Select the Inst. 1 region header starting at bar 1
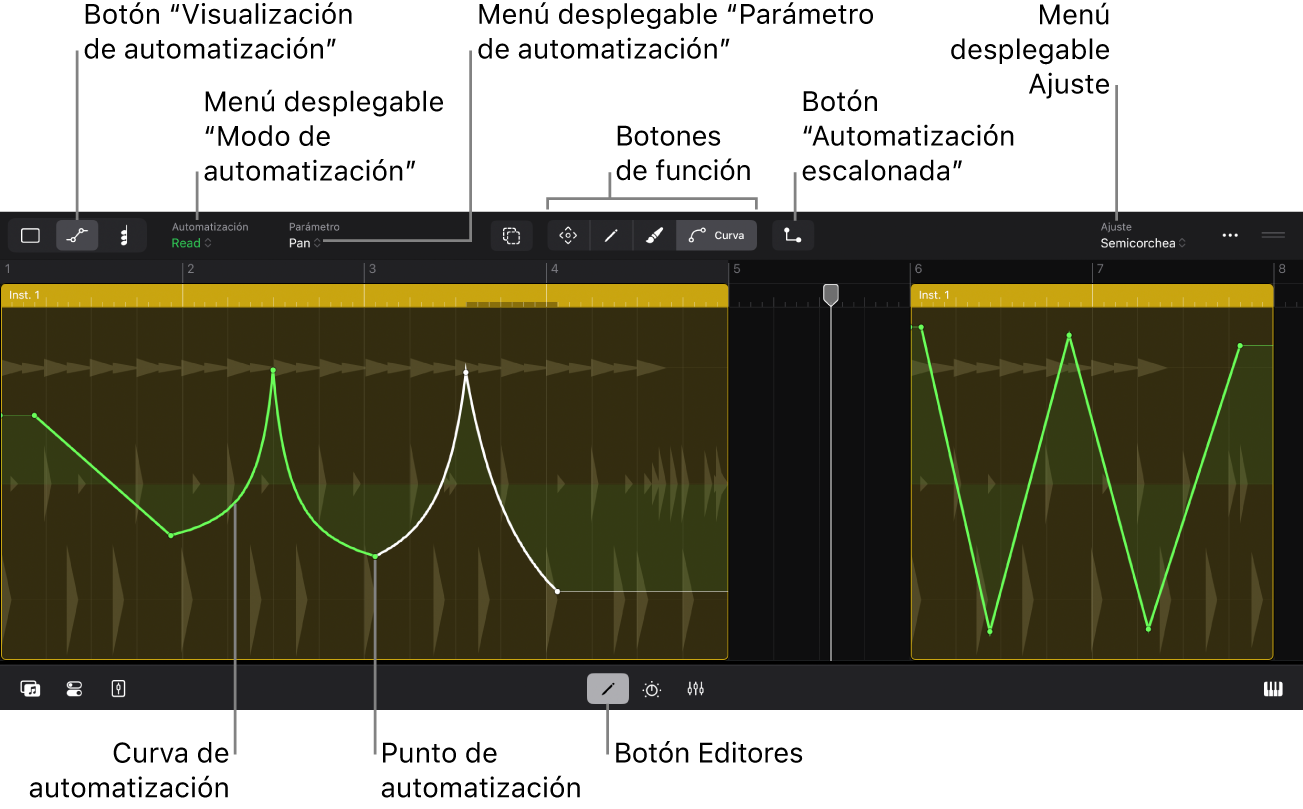The height and width of the screenshot is (809, 1303). 364,295
